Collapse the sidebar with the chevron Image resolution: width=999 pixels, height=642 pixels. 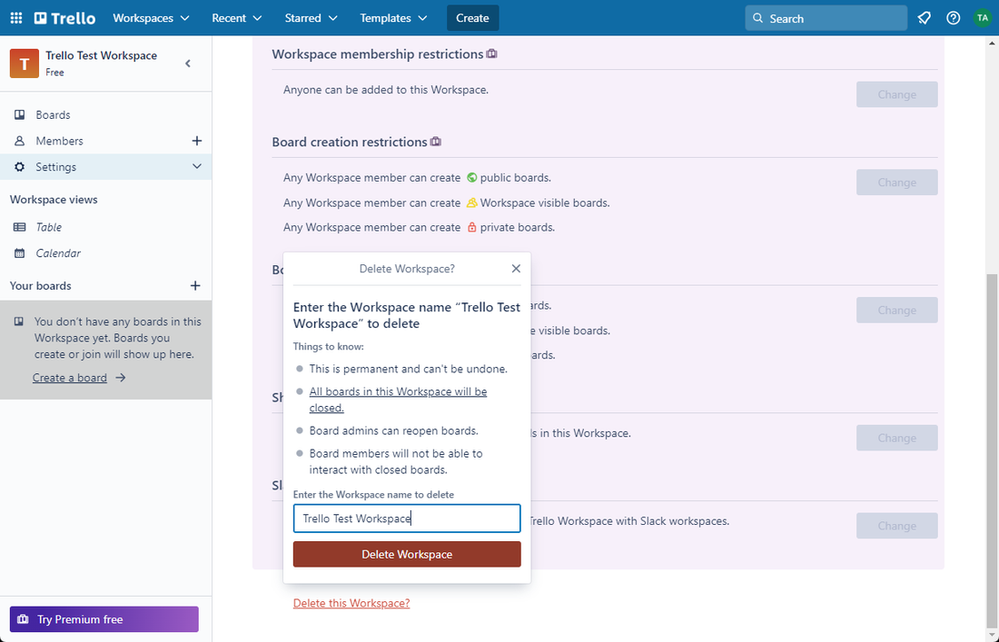coord(188,63)
